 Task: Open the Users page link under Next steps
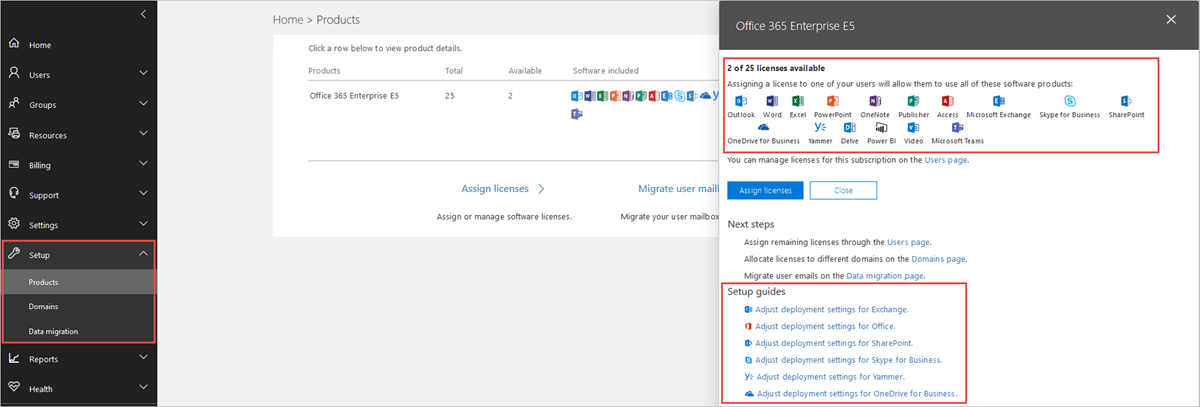pyautogui.click(x=909, y=242)
